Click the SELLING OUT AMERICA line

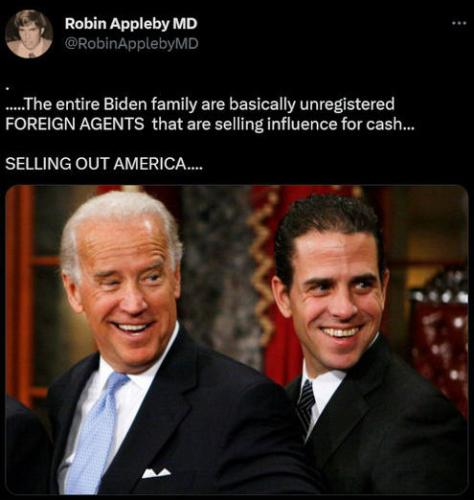pyautogui.click(x=104, y=164)
